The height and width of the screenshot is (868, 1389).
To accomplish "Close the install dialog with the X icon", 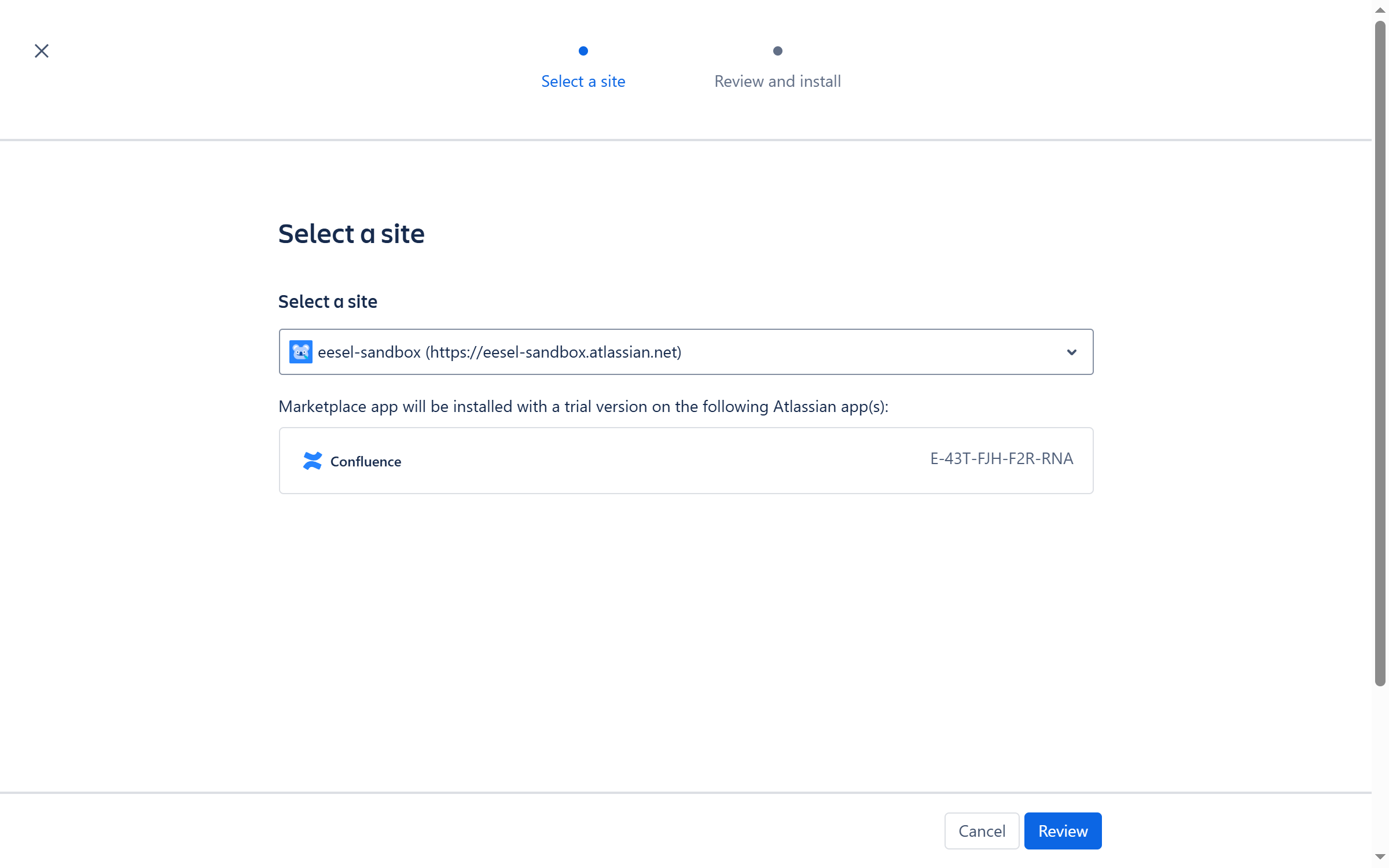I will pos(42,51).
